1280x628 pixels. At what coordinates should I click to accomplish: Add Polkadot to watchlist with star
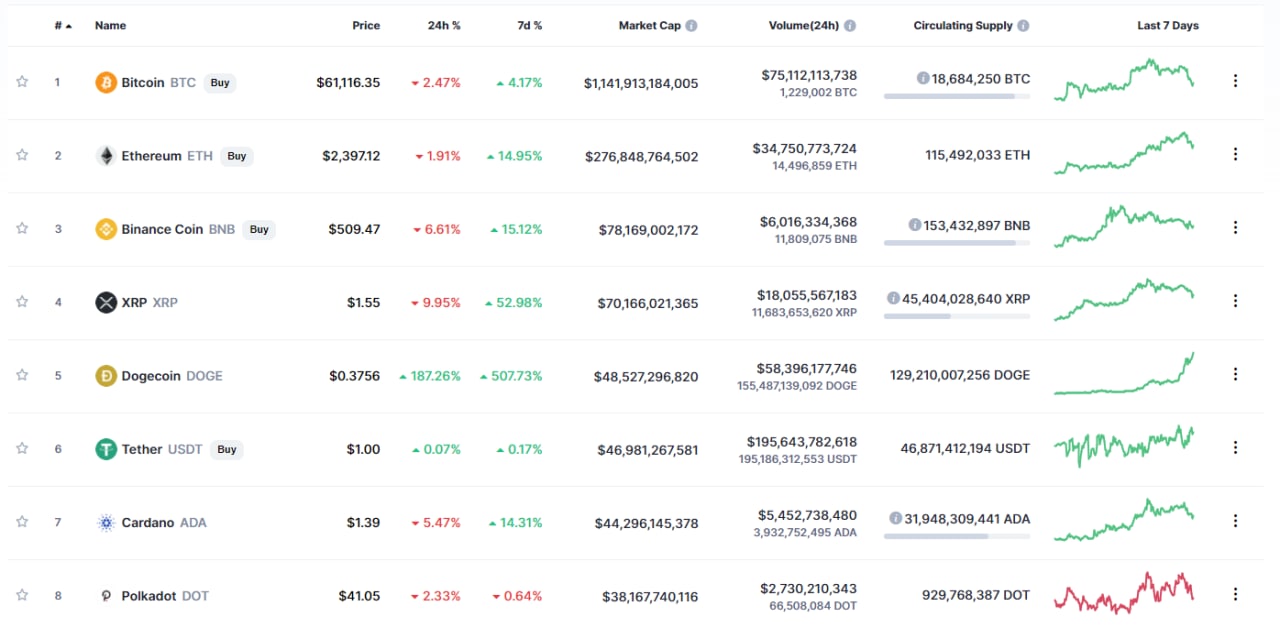tap(22, 595)
